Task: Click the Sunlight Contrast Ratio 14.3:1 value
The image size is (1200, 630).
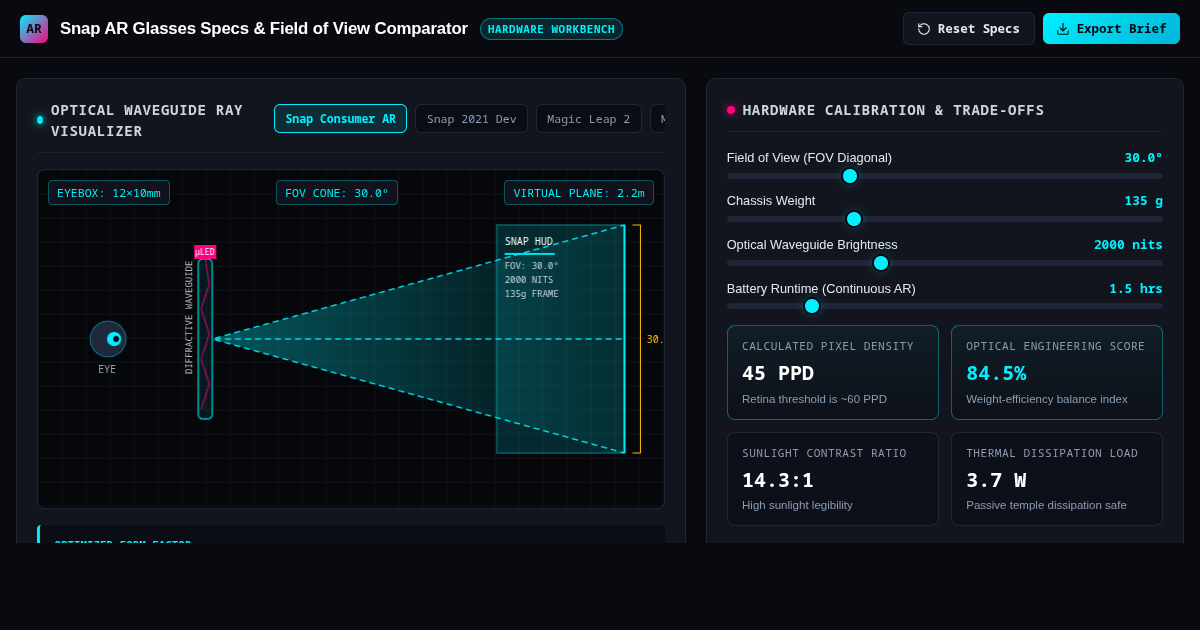Action: tap(778, 480)
